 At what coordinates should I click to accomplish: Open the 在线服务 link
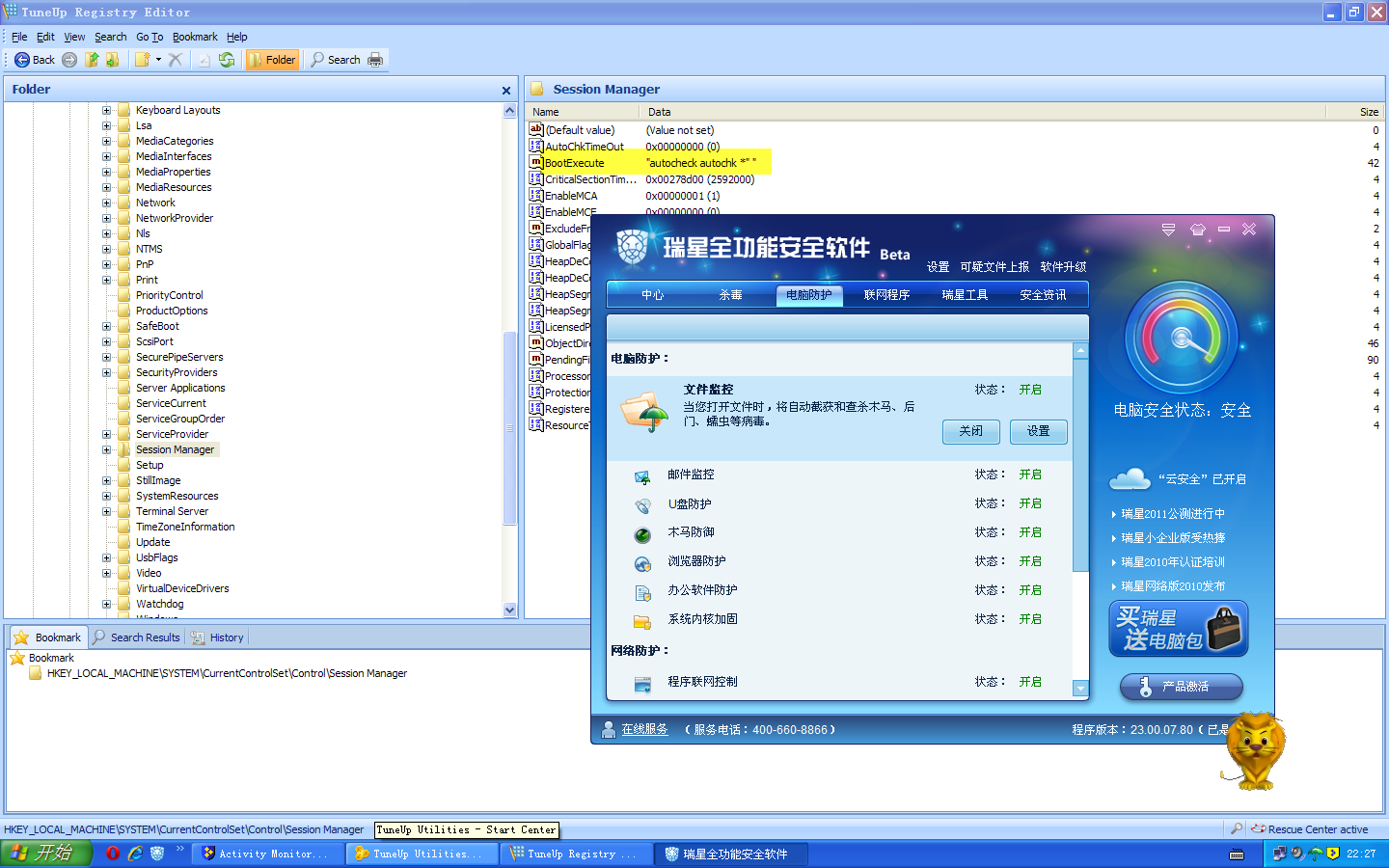644,730
